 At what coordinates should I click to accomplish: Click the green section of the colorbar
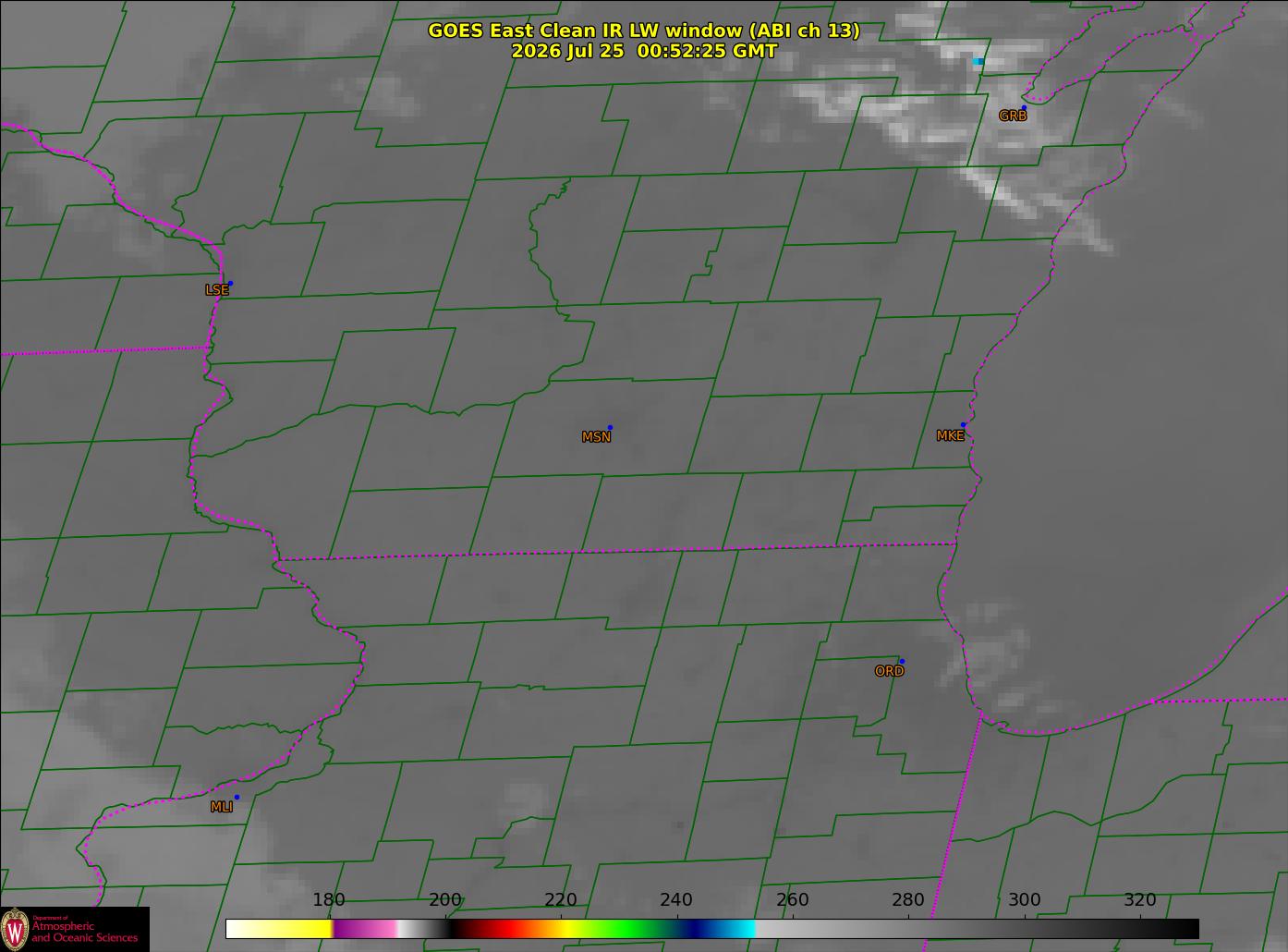[x=628, y=928]
